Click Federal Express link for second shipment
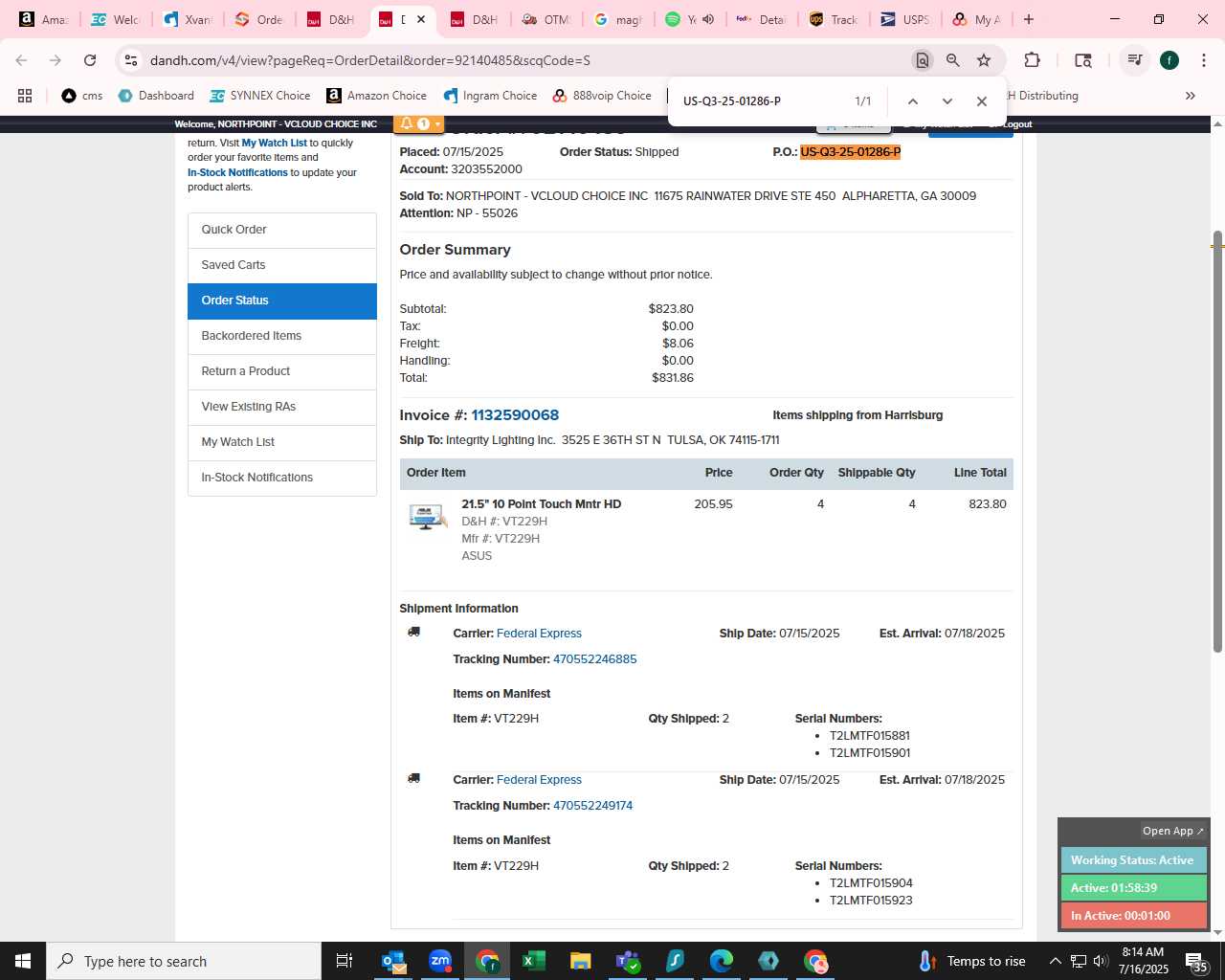The width and height of the screenshot is (1225, 980). tap(539, 780)
